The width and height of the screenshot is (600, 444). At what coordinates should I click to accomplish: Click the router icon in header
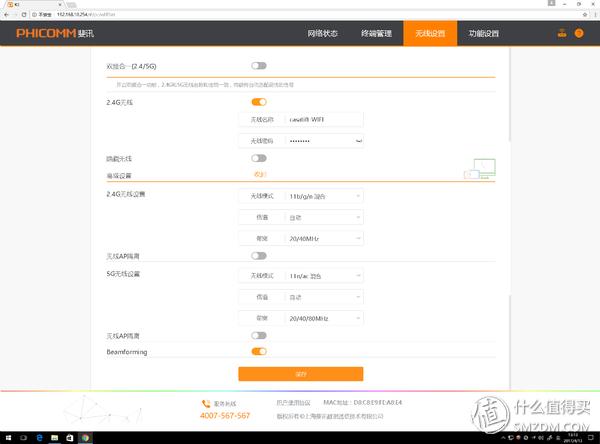coord(562,33)
